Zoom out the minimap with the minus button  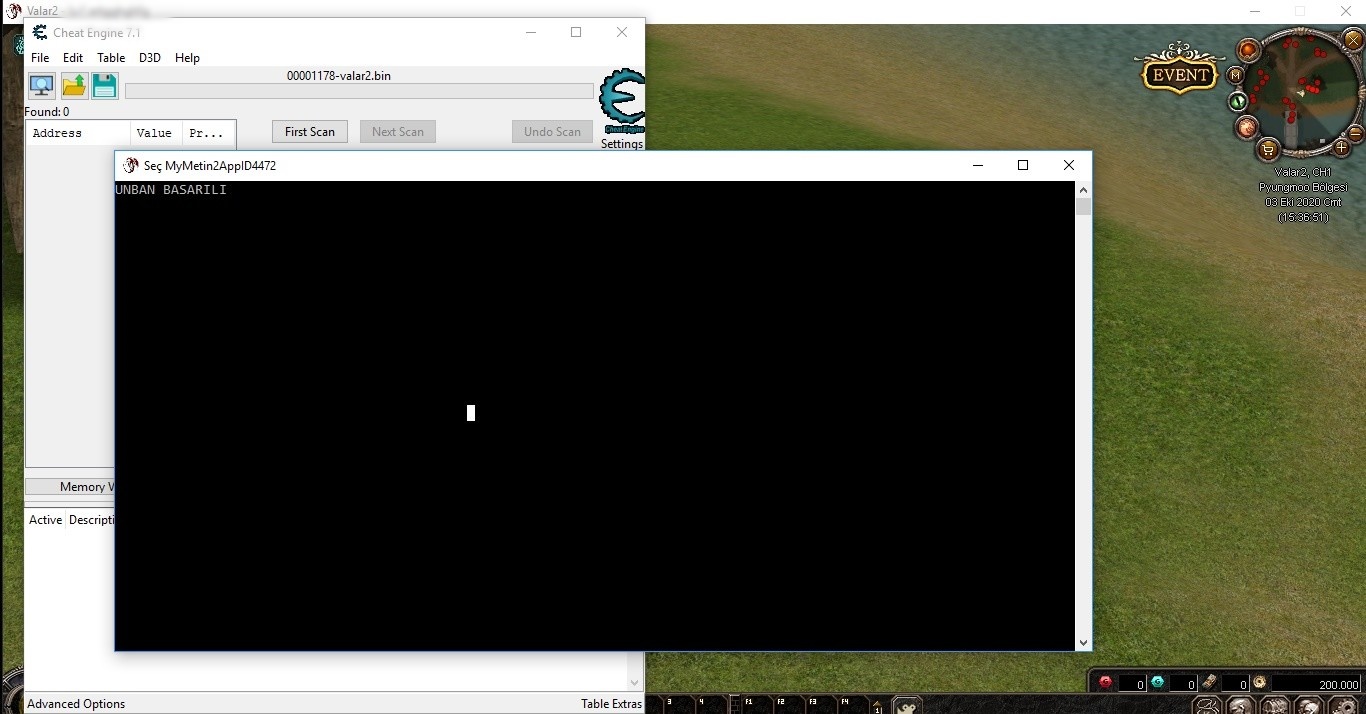1356,131
